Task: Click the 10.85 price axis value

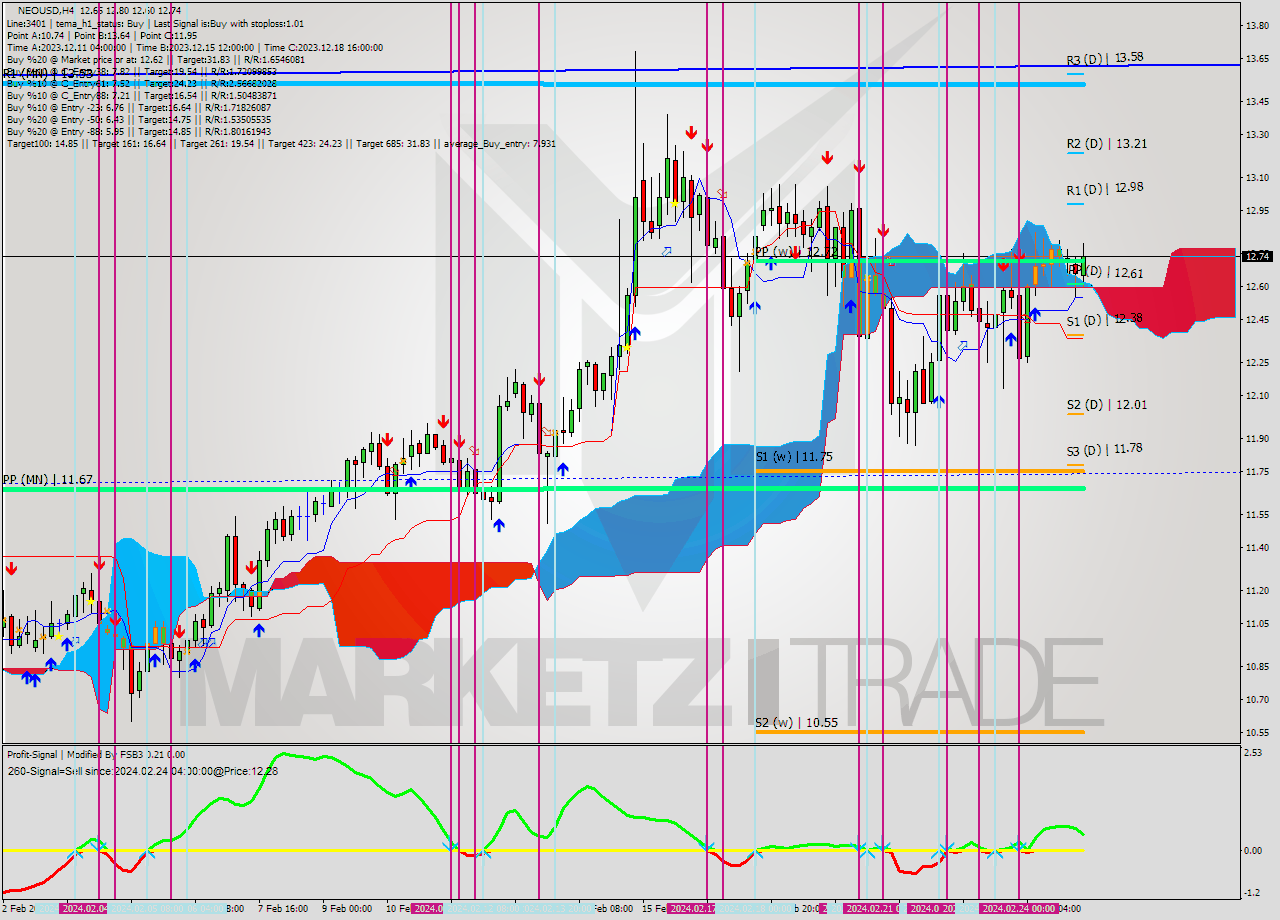Action: pyautogui.click(x=1256, y=666)
